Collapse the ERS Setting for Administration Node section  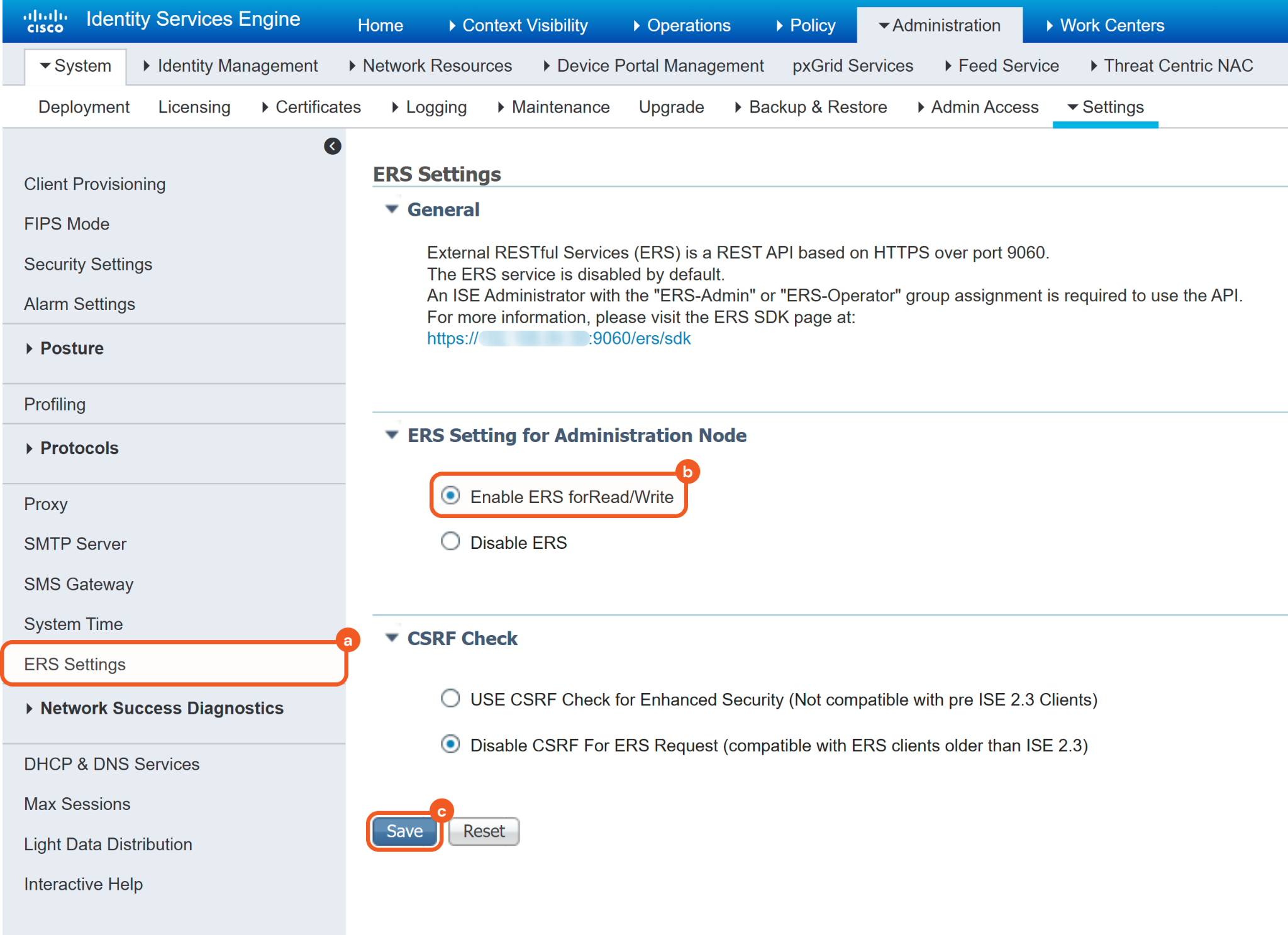pyautogui.click(x=392, y=434)
